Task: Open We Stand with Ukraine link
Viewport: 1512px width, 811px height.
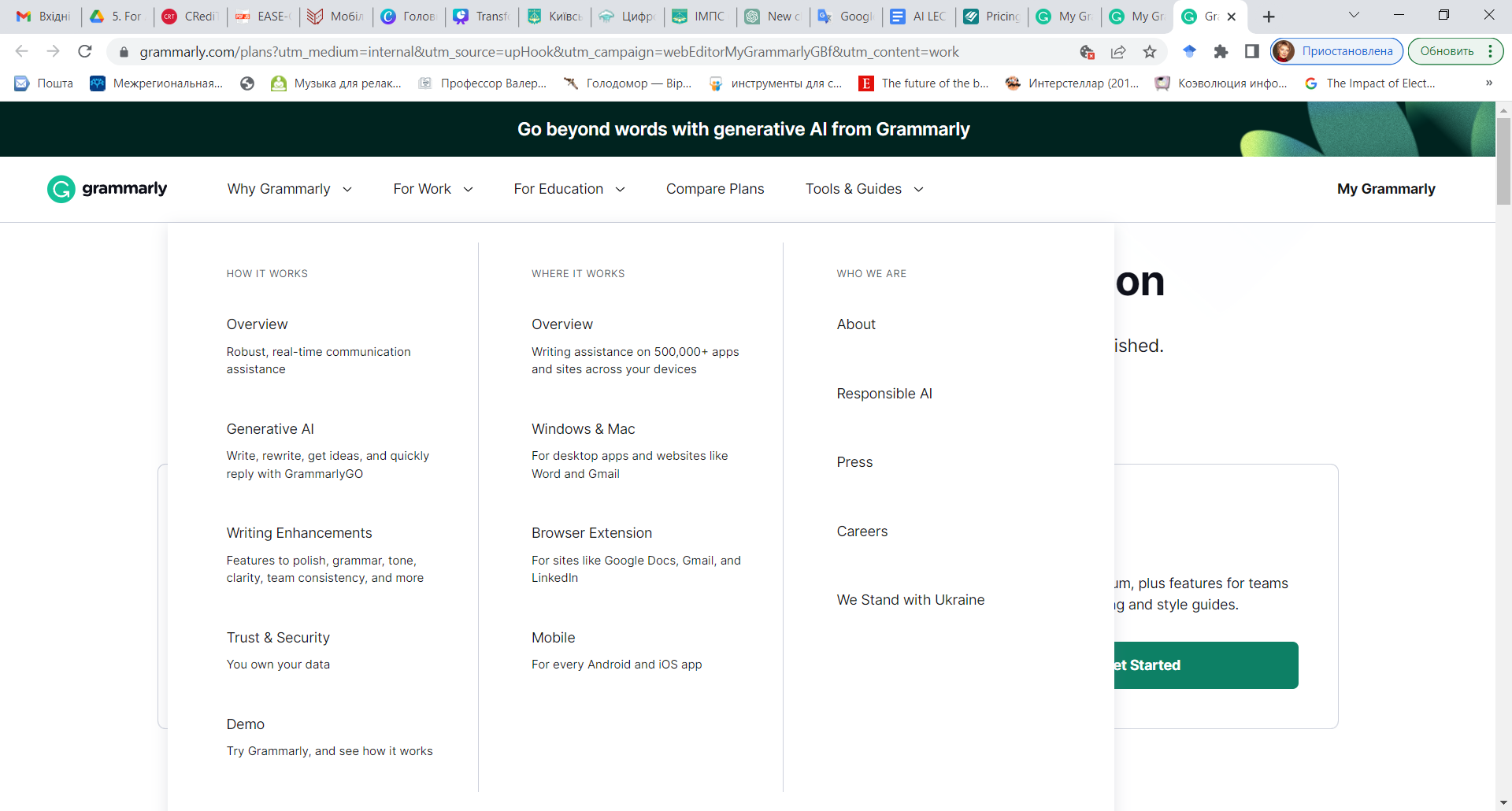Action: click(x=910, y=600)
